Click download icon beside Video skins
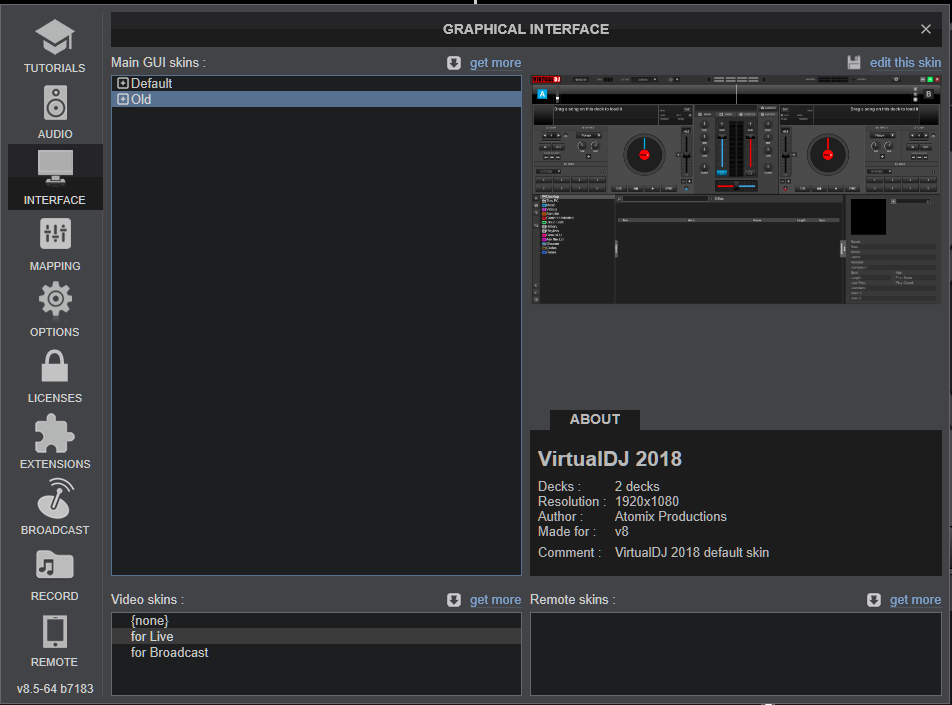The height and width of the screenshot is (705, 952). [454, 600]
